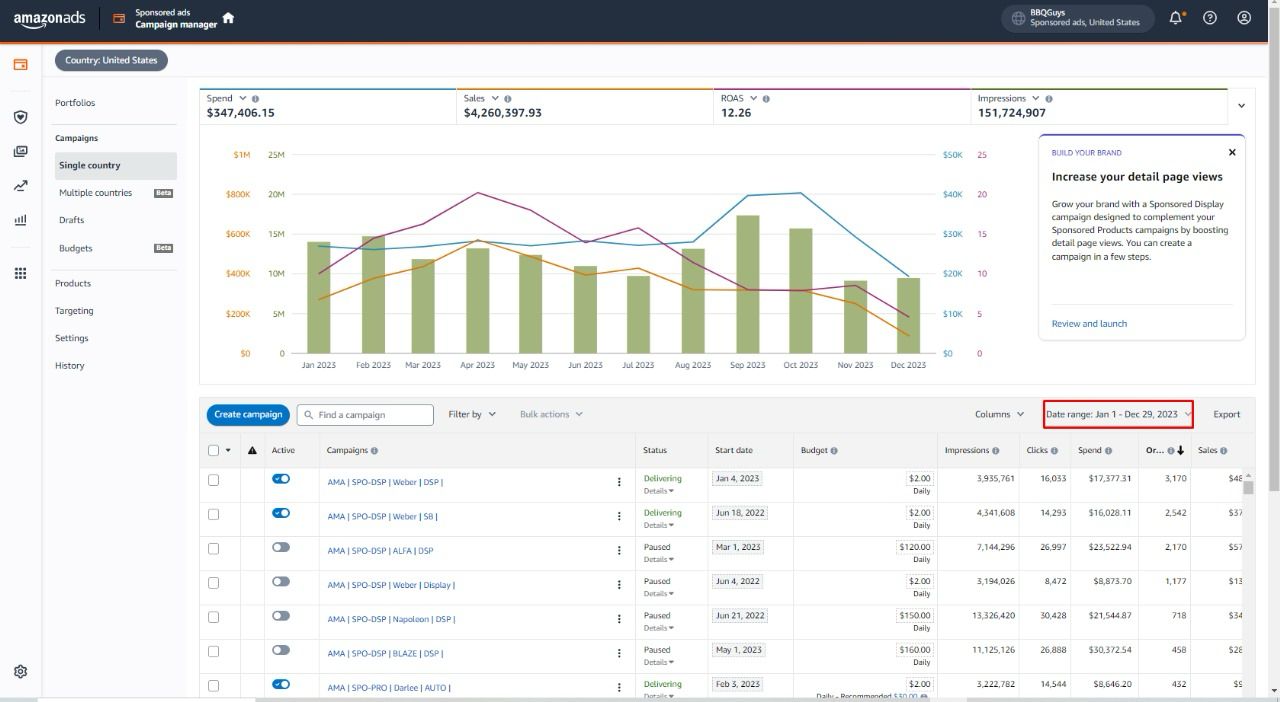Open row menu for BLAZE DSP campaign
1280x702 pixels.
coord(619,654)
